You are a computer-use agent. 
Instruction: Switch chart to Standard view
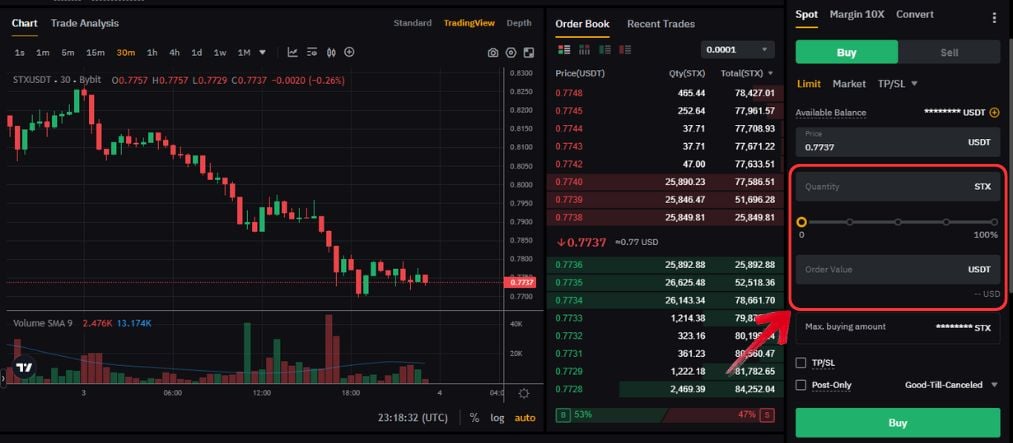pos(412,23)
